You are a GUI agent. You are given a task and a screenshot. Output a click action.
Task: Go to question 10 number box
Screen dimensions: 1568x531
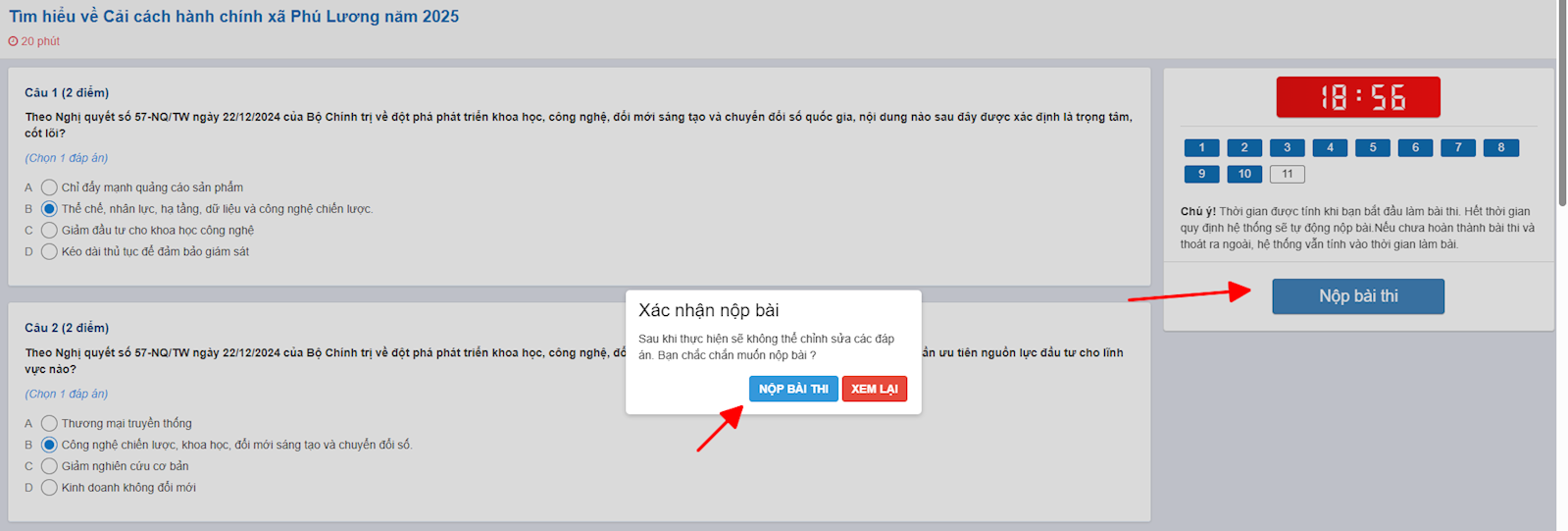tap(1244, 174)
